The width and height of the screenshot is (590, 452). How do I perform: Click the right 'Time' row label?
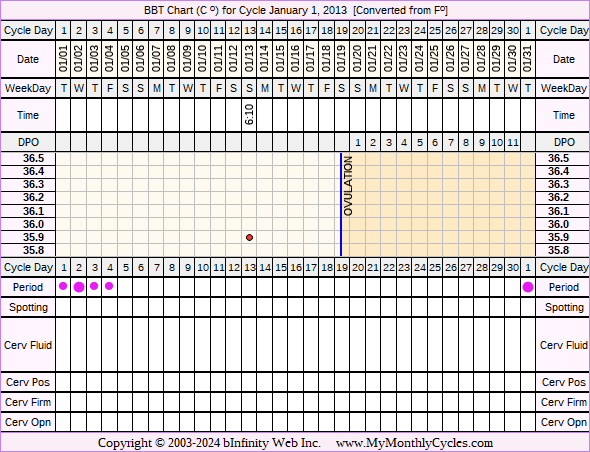pyautogui.click(x=563, y=115)
